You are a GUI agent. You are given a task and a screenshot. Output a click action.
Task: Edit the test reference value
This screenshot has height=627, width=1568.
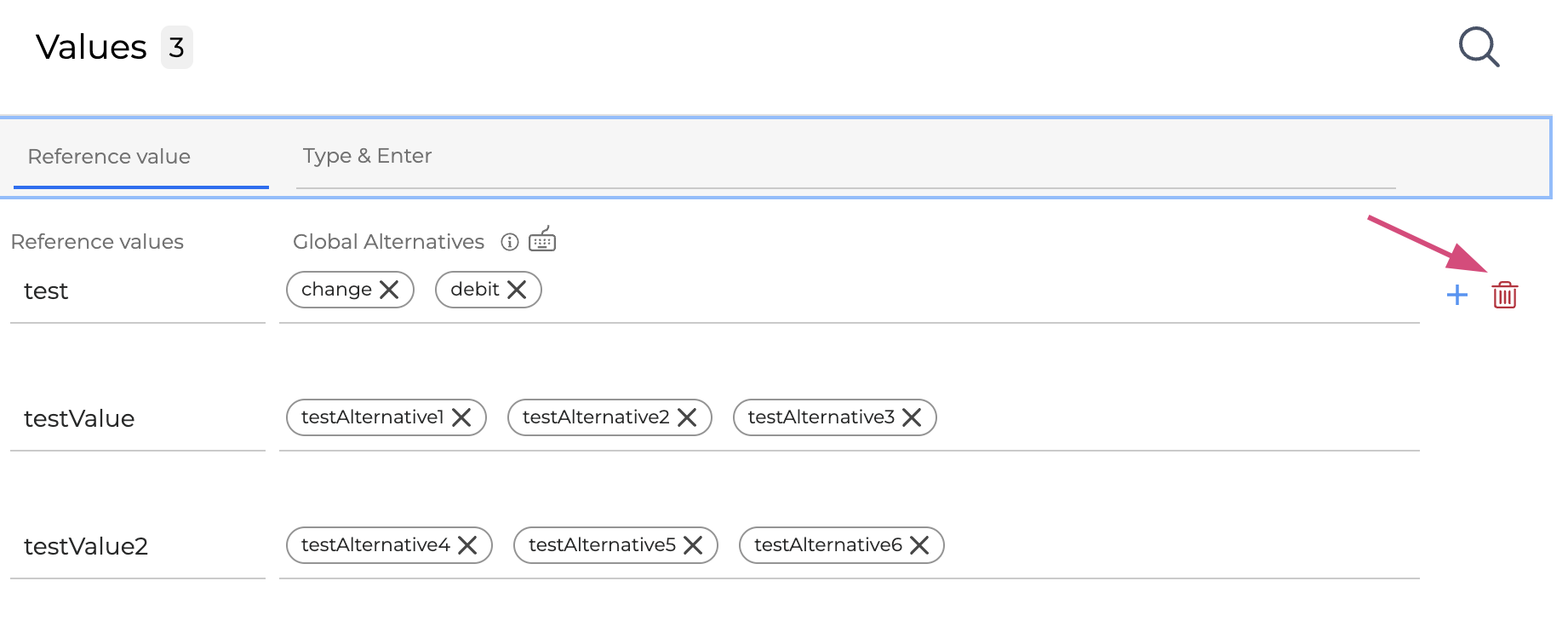coord(136,291)
